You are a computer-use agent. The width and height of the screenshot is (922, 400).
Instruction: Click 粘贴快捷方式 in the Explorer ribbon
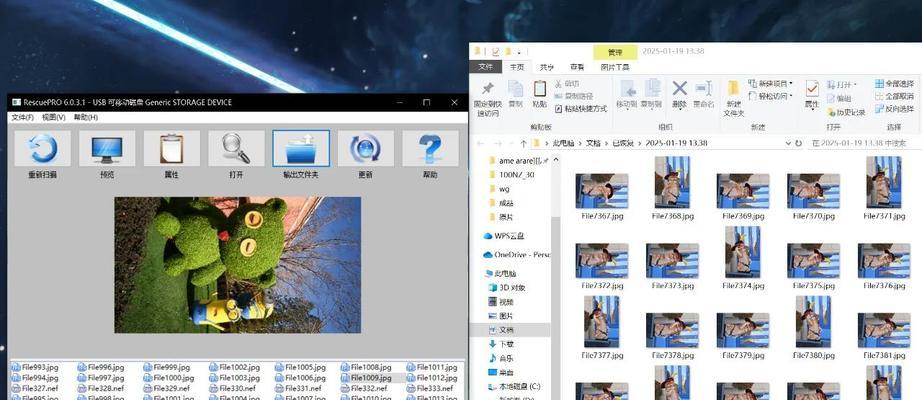coord(580,109)
